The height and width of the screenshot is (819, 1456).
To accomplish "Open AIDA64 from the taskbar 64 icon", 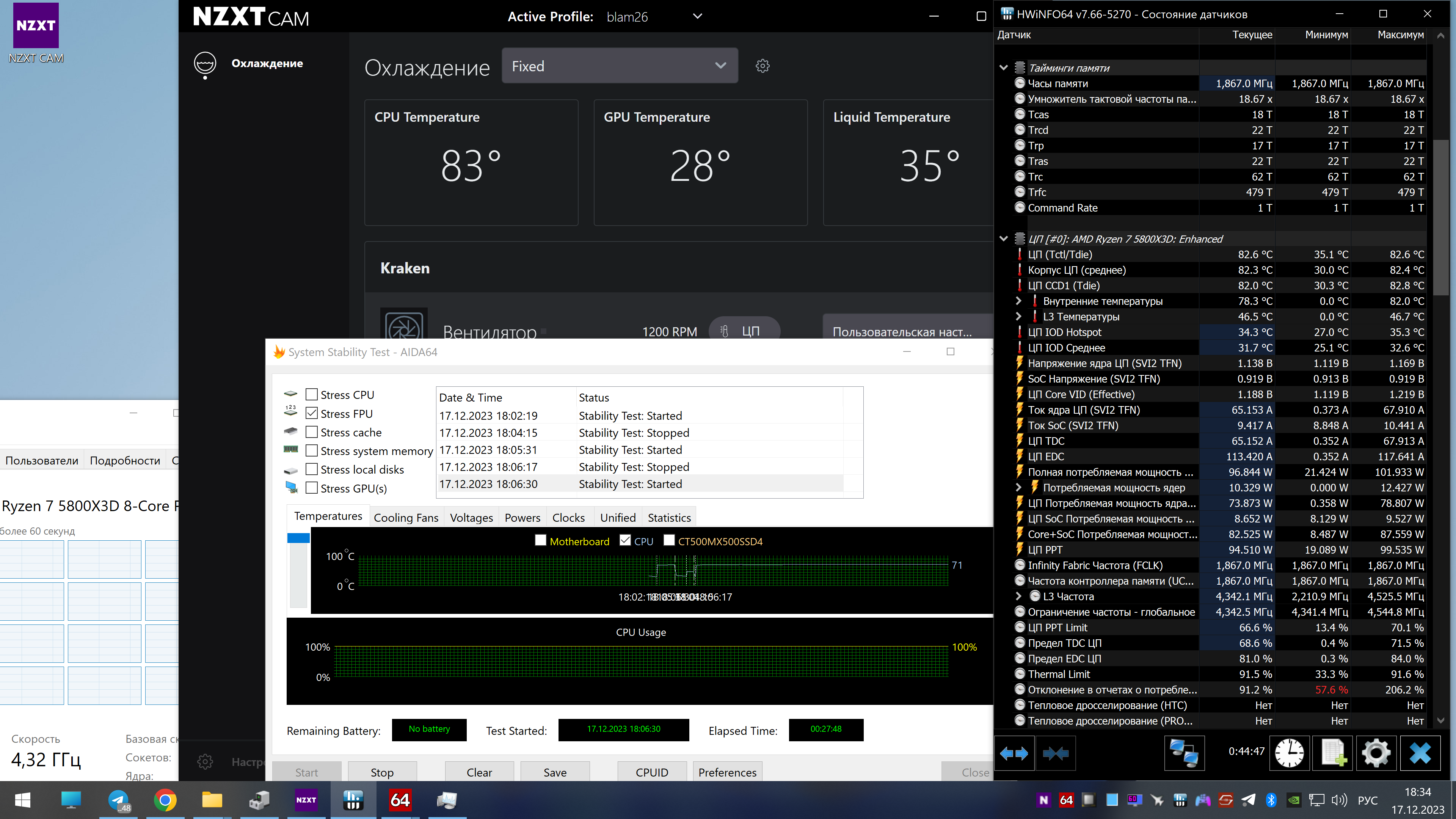I will 400,800.
